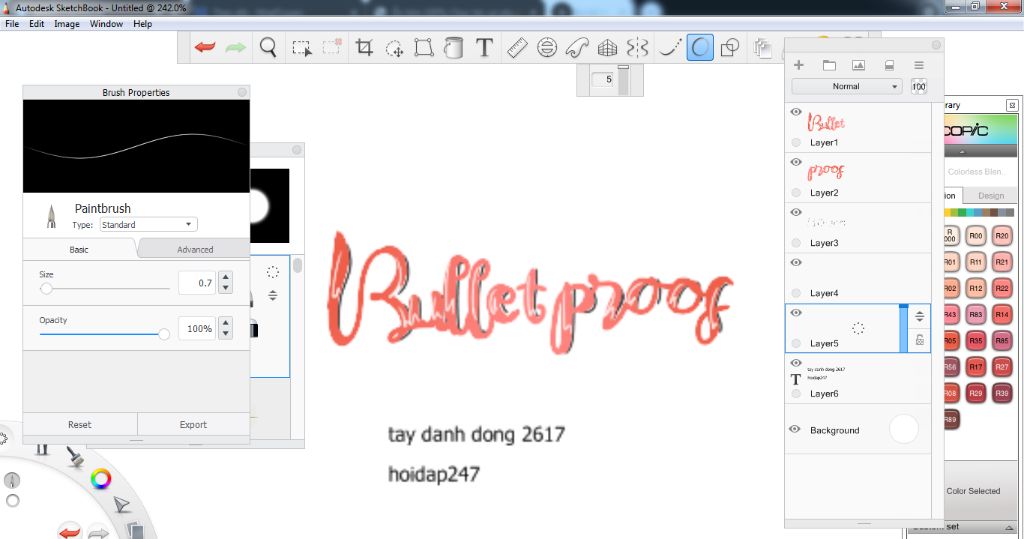Decrease Opacity with down arrow

pyautogui.click(x=225, y=334)
